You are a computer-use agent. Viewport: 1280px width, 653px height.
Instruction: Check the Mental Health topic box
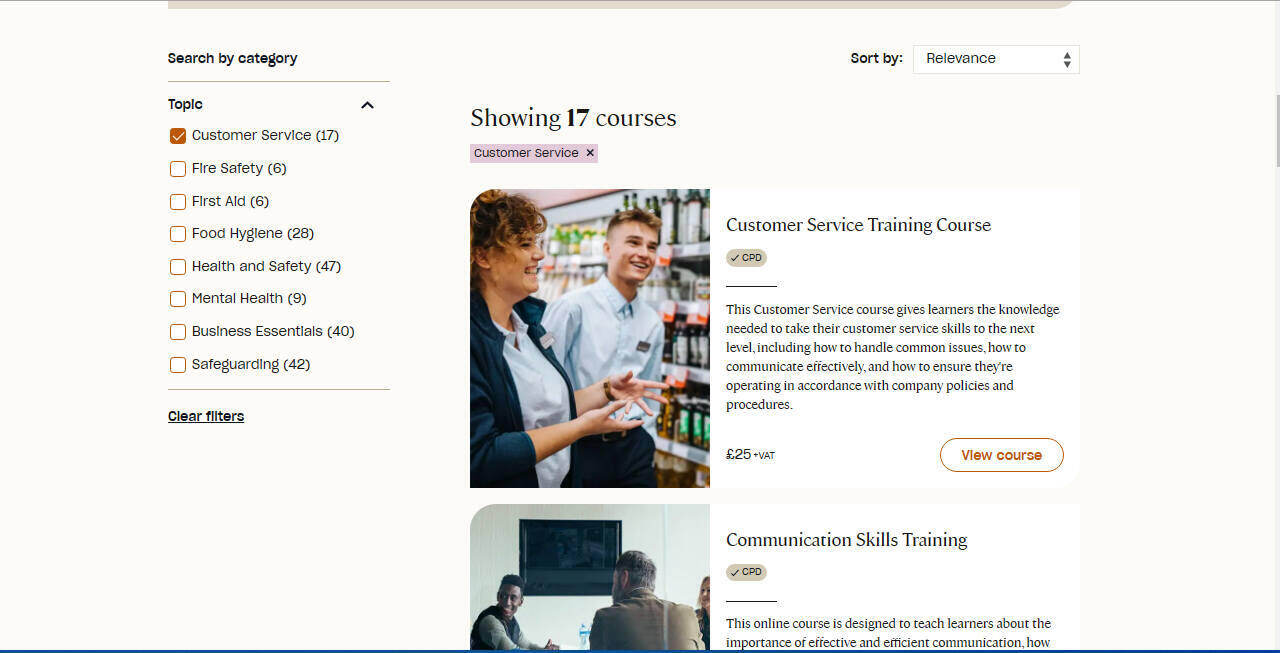point(177,299)
